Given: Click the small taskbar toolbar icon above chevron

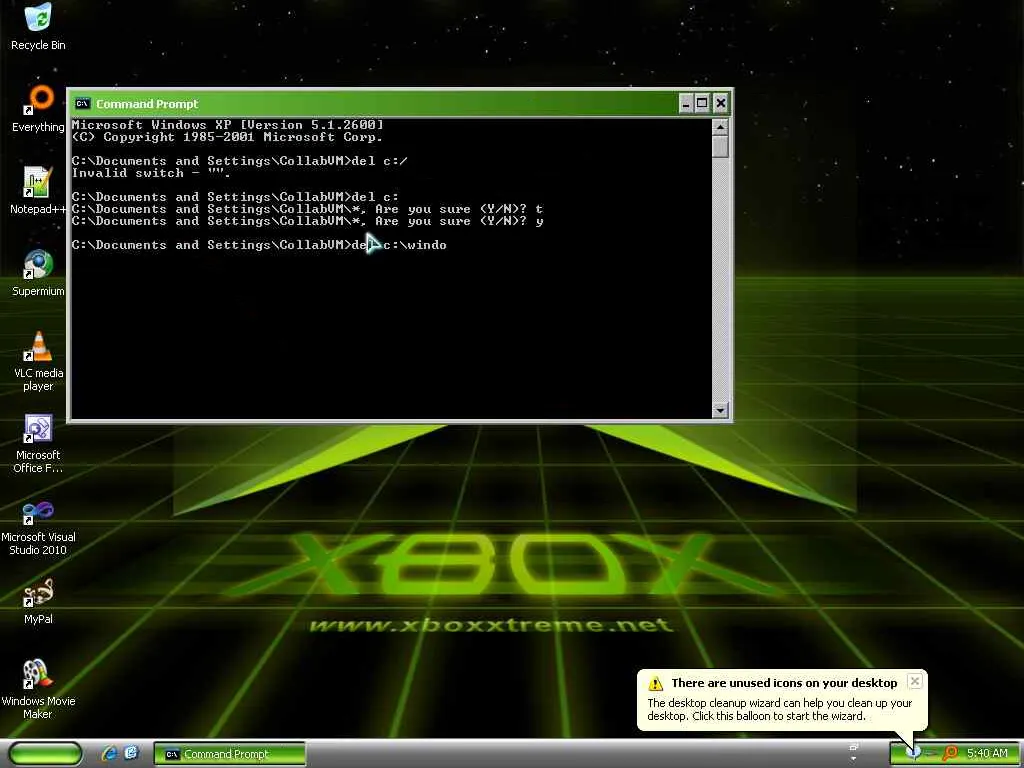Looking at the screenshot, I should click(854, 747).
